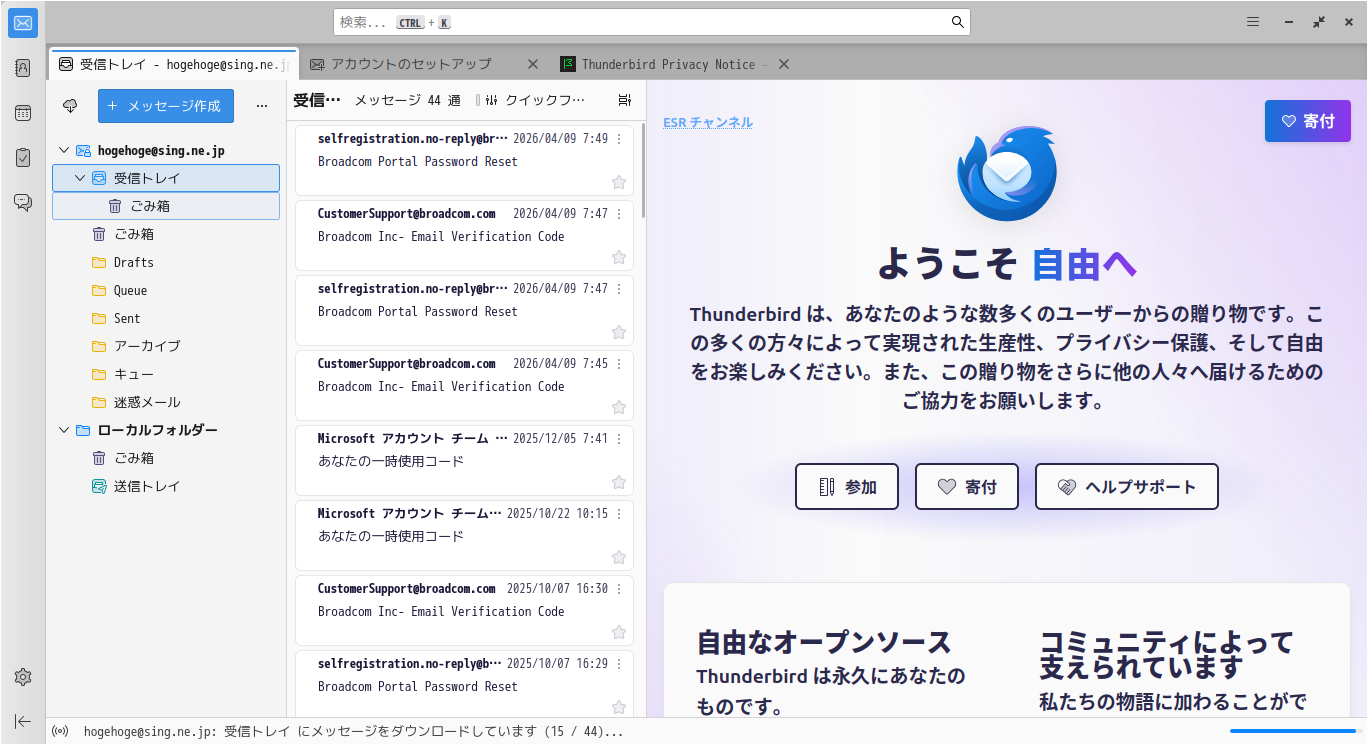Click the メッセージ 44 通 count label
The height and width of the screenshot is (745, 1368).
click(408, 100)
